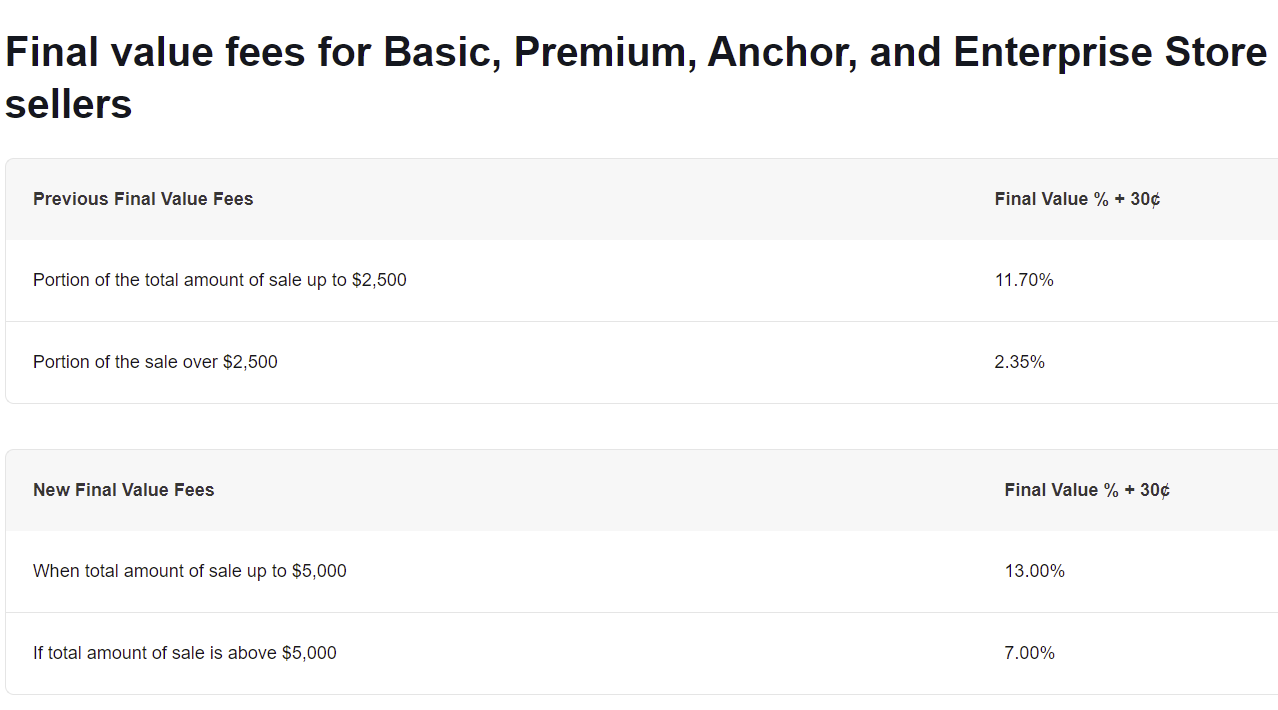Click 'Enterprise Store' in the page title
This screenshot has width=1278, height=710.
[x=1110, y=52]
